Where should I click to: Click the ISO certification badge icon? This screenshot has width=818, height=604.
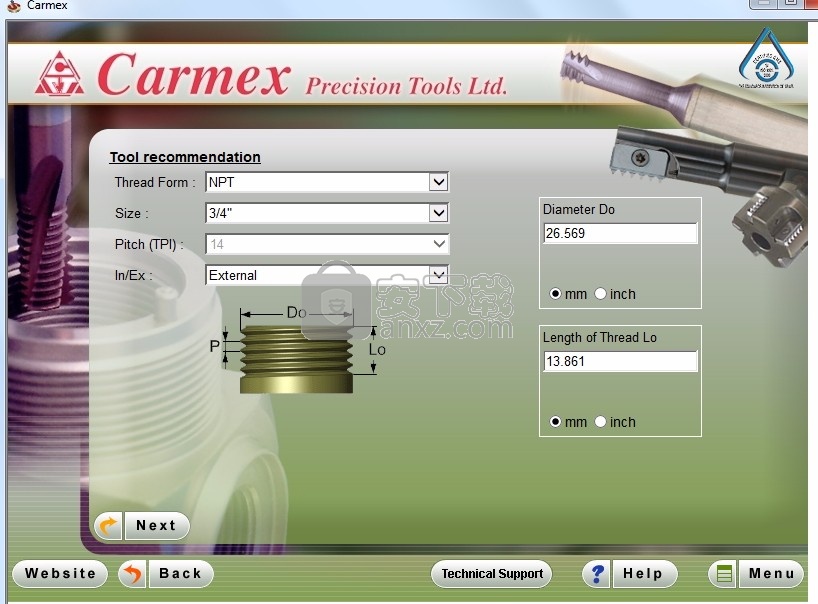(x=766, y=58)
